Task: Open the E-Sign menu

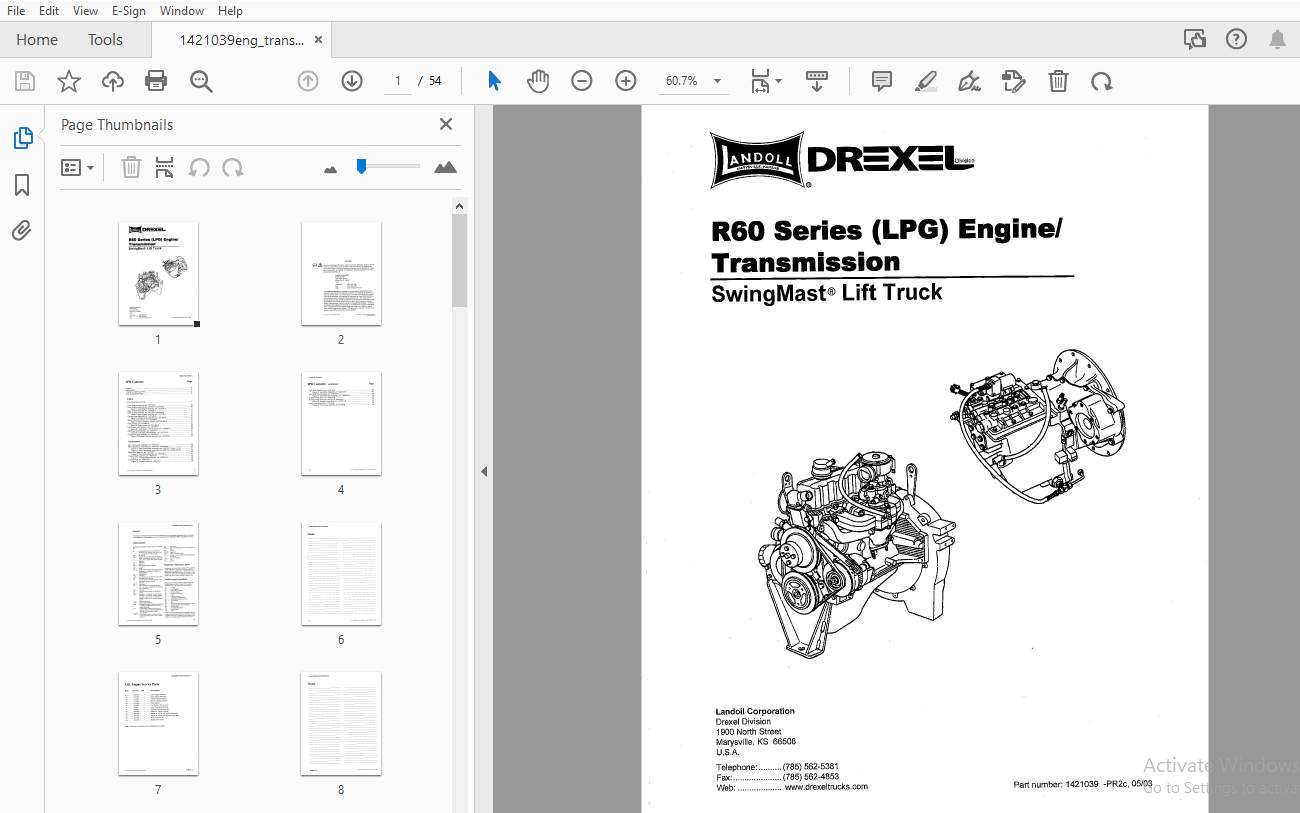Action: pos(129,10)
